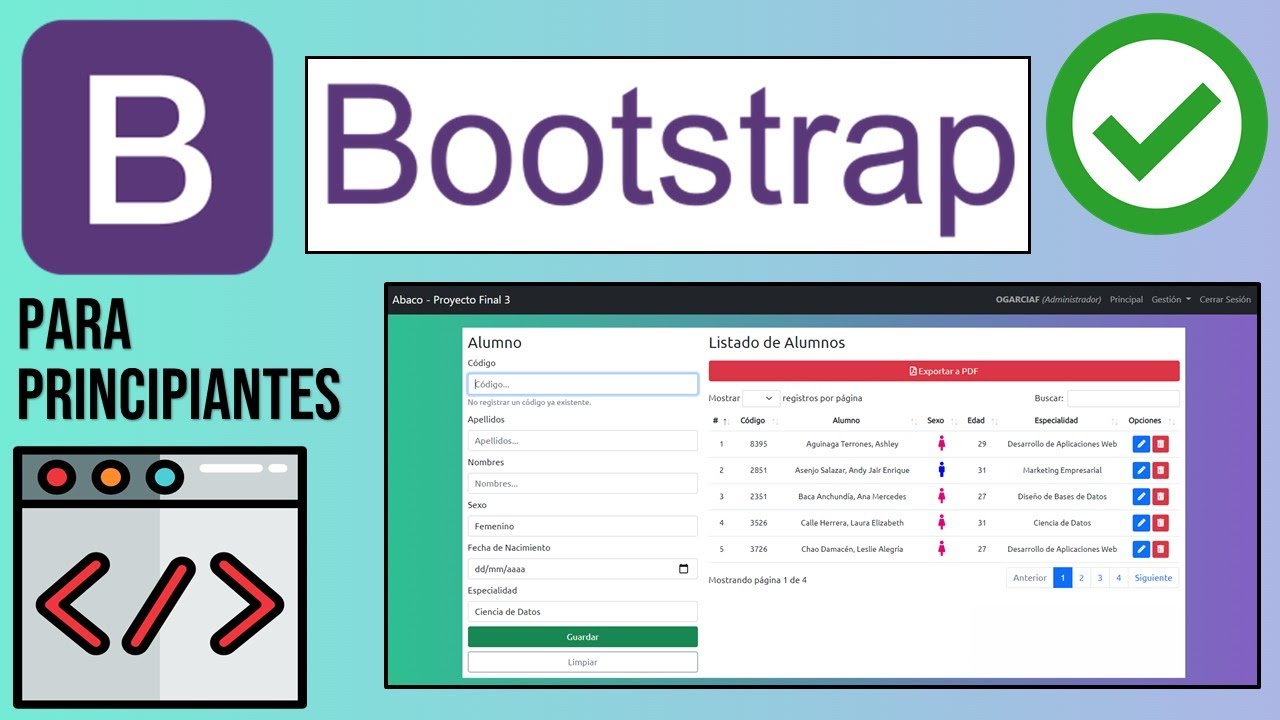This screenshot has width=1280, height=720.
Task: Edit the Chao Damacén, Leslie Alegría row
Action: coord(1141,549)
